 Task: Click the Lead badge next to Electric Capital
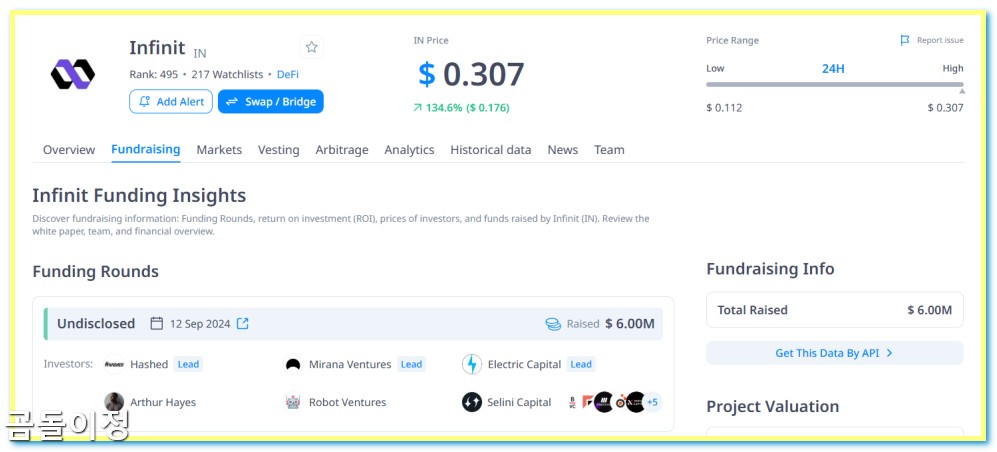(x=581, y=364)
